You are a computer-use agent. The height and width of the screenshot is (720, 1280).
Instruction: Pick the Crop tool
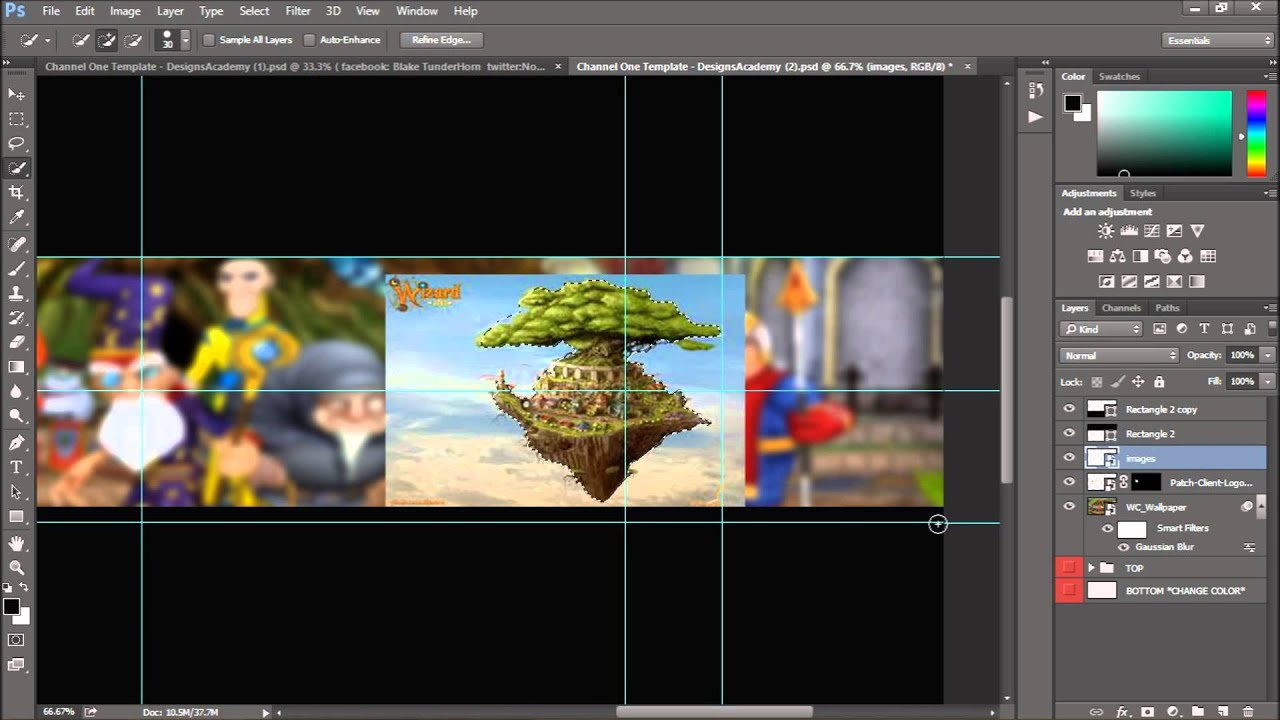pyautogui.click(x=17, y=193)
